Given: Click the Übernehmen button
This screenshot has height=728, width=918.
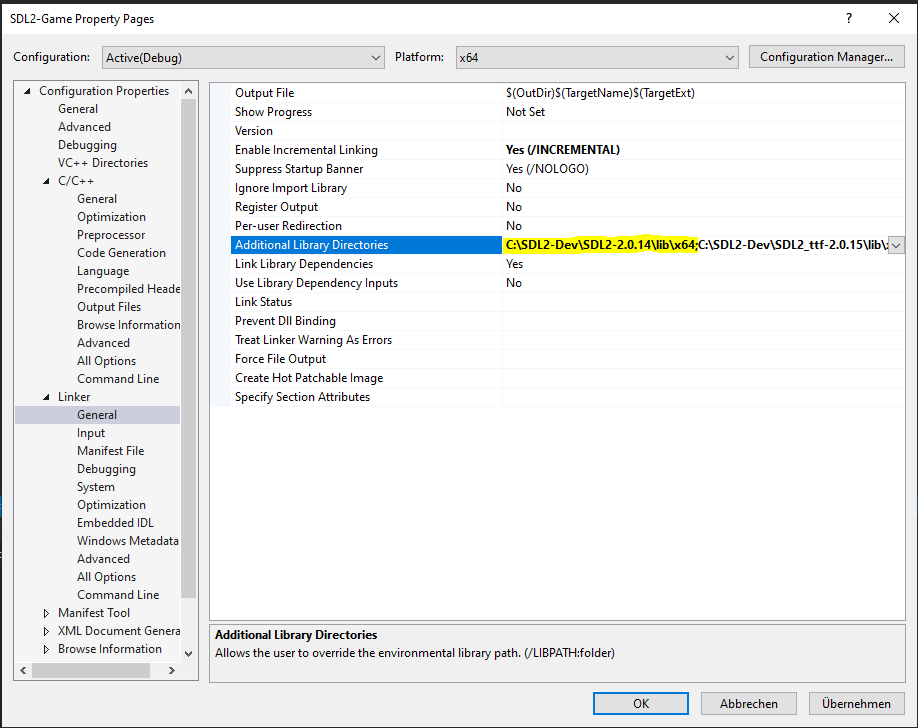Looking at the screenshot, I should [x=856, y=703].
